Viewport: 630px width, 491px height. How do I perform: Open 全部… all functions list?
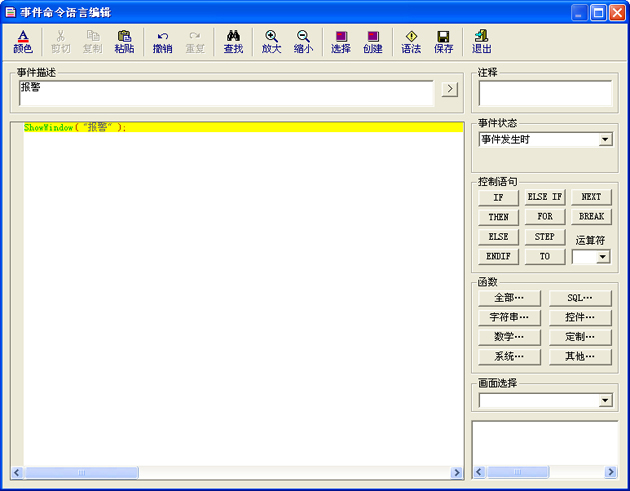[509, 298]
